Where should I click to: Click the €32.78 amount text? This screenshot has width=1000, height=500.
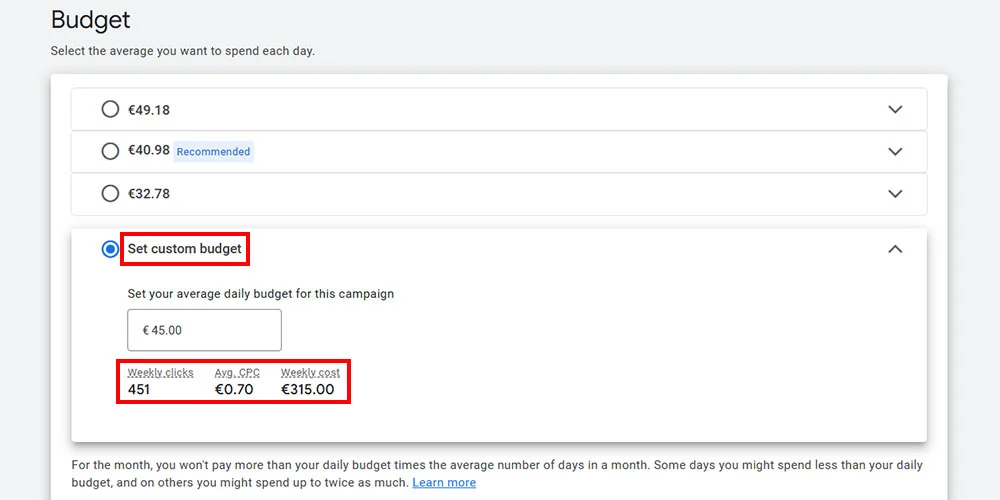[x=149, y=194]
